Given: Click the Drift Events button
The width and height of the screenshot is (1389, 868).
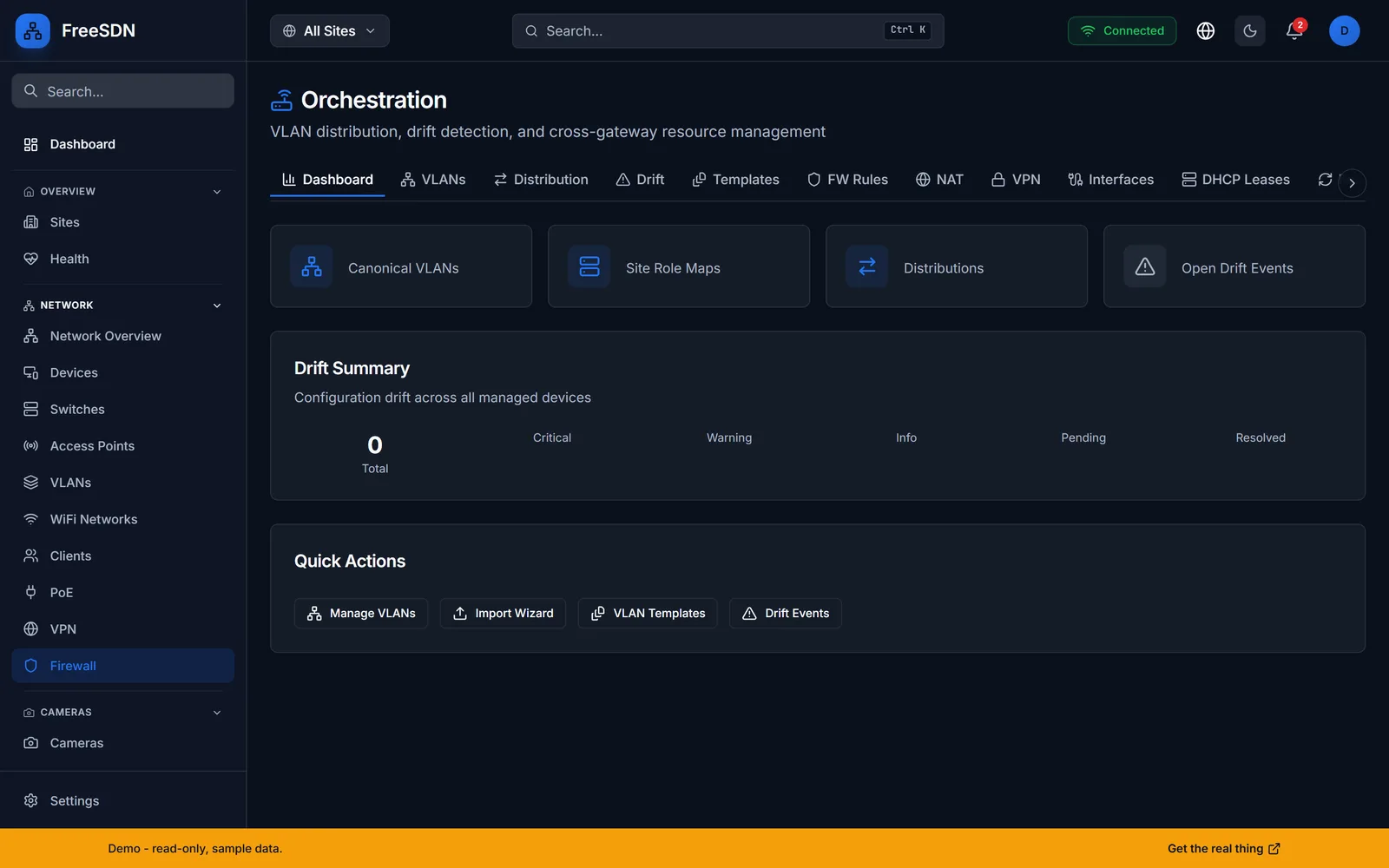Looking at the screenshot, I should (786, 613).
